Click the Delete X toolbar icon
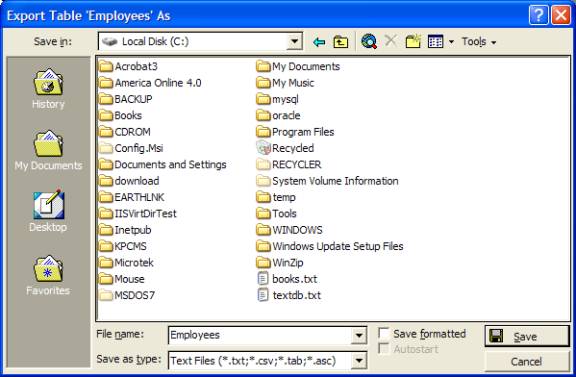This screenshot has height=377, width=576. 391,41
